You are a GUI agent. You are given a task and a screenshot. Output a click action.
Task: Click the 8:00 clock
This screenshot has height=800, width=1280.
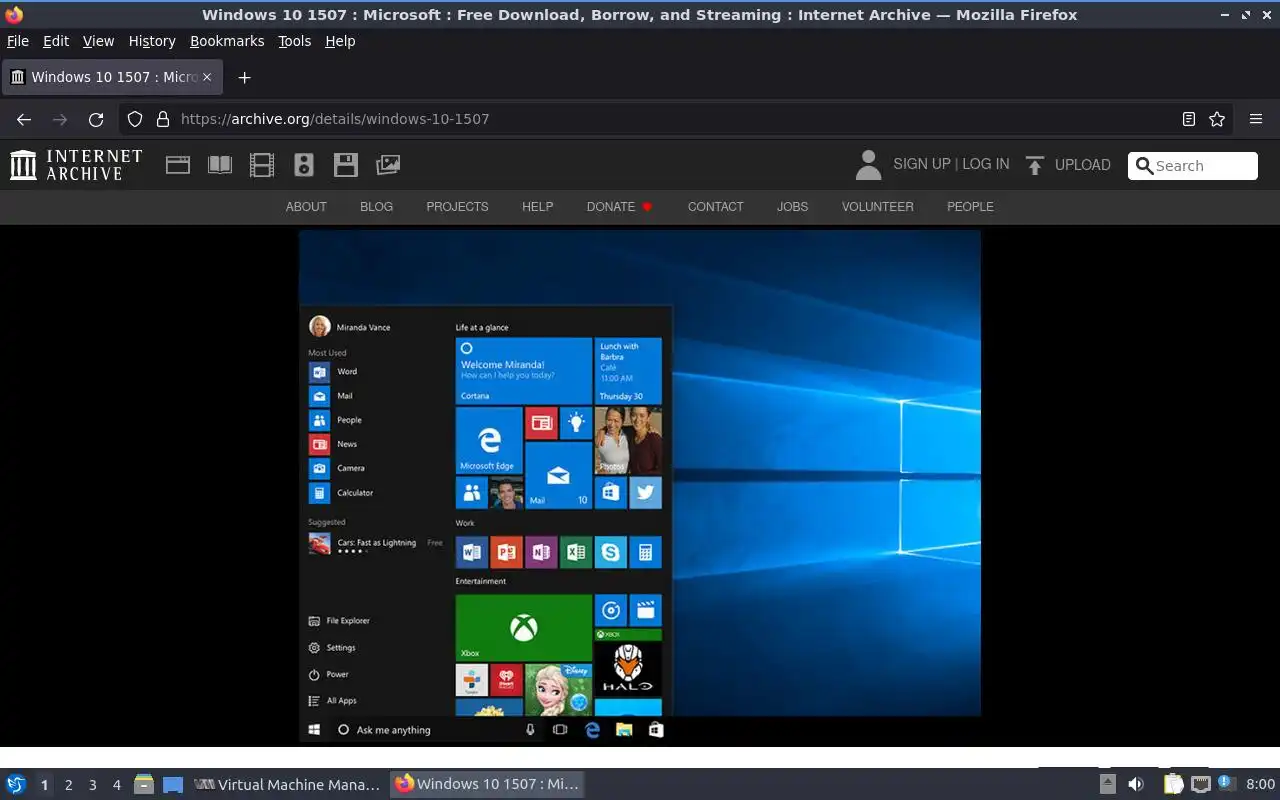tap(1260, 784)
